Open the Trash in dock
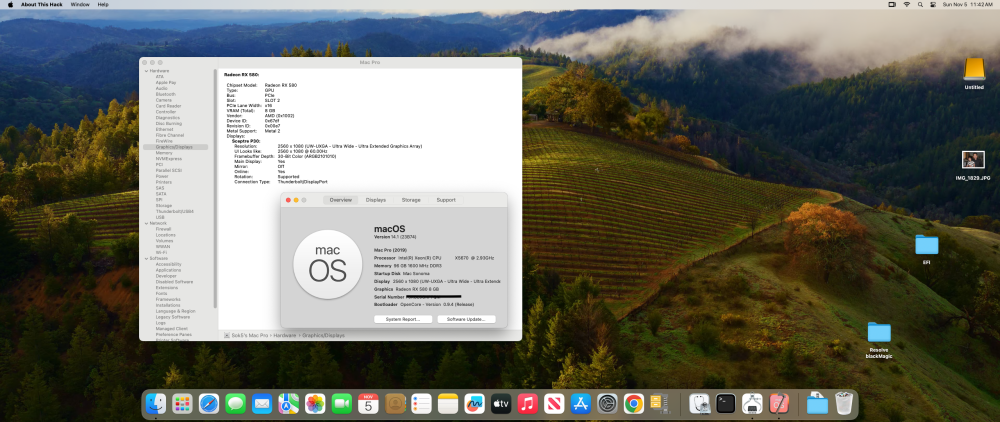Screen dimensions: 1000x422 pyautogui.click(x=844, y=404)
